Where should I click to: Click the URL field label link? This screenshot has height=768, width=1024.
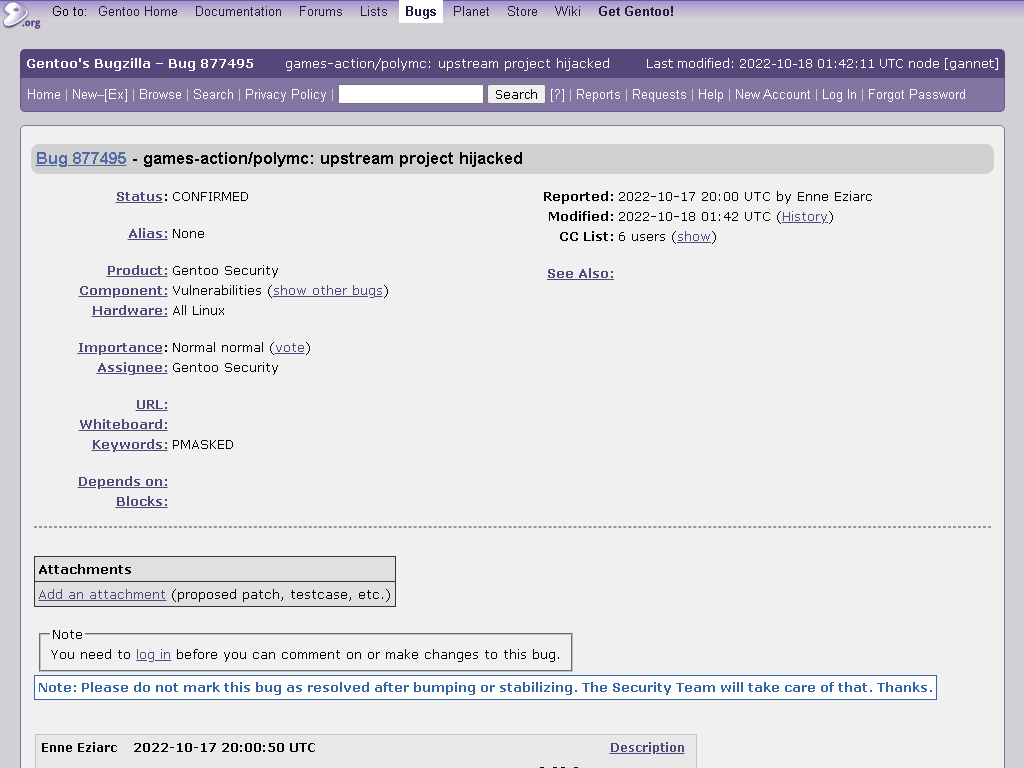(x=152, y=405)
